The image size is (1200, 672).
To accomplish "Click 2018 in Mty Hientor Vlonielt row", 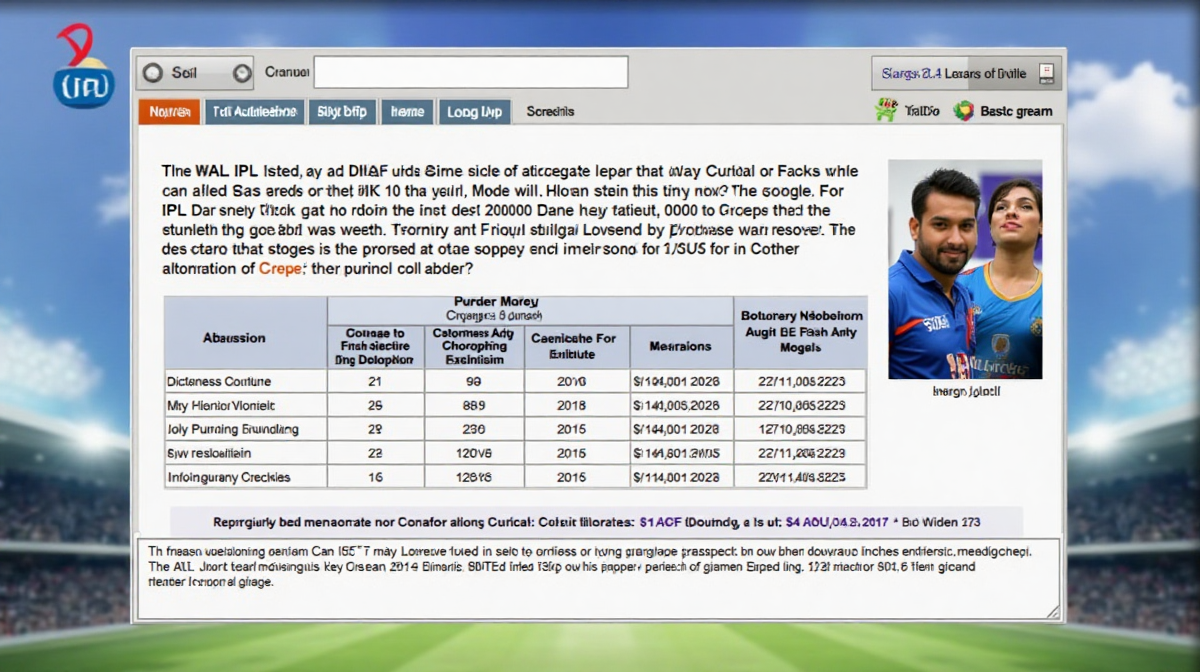I will [572, 405].
